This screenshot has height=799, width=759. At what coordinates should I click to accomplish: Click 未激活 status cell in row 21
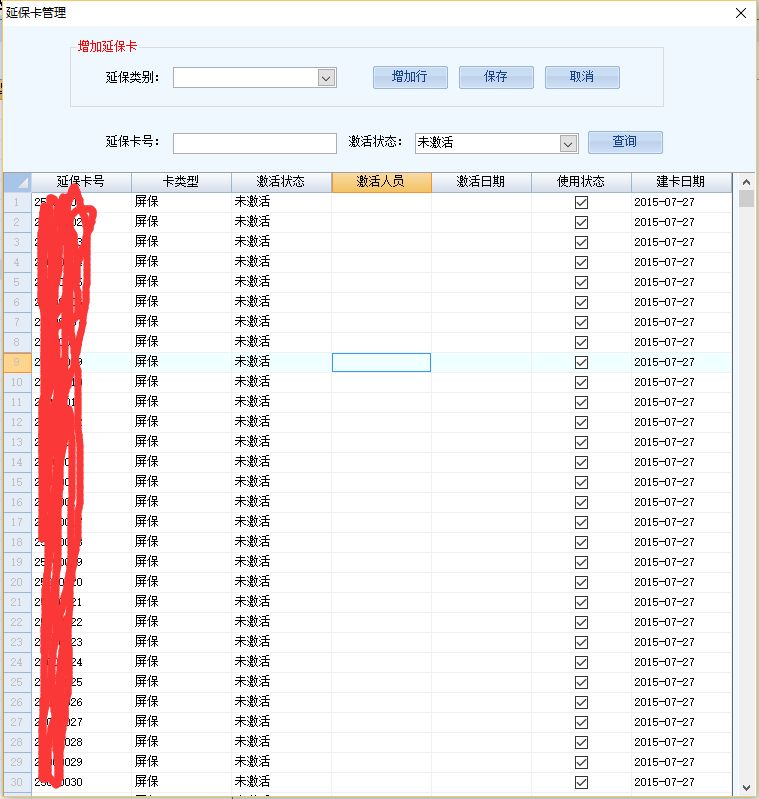coord(281,602)
